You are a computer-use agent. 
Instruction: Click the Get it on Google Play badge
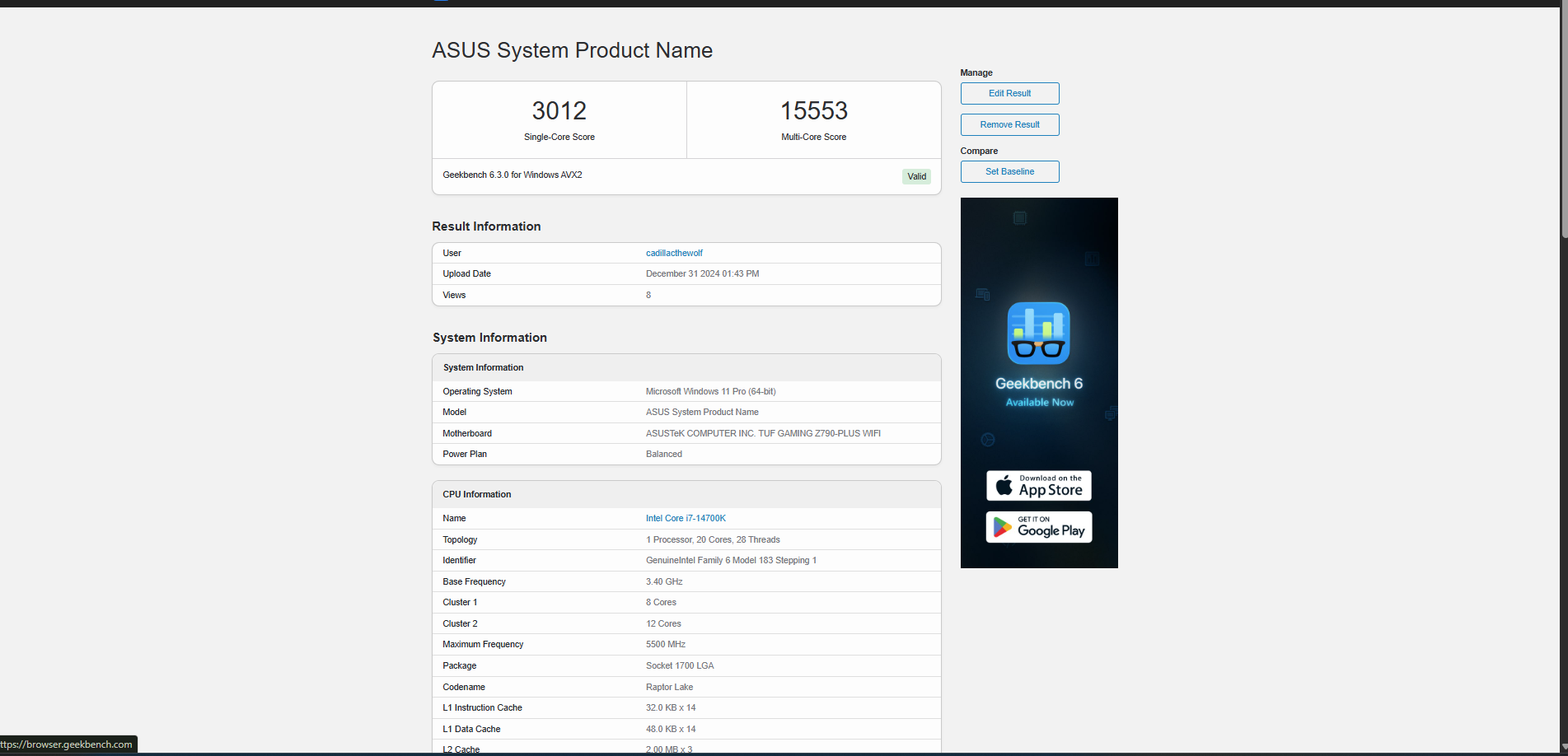pyautogui.click(x=1039, y=527)
